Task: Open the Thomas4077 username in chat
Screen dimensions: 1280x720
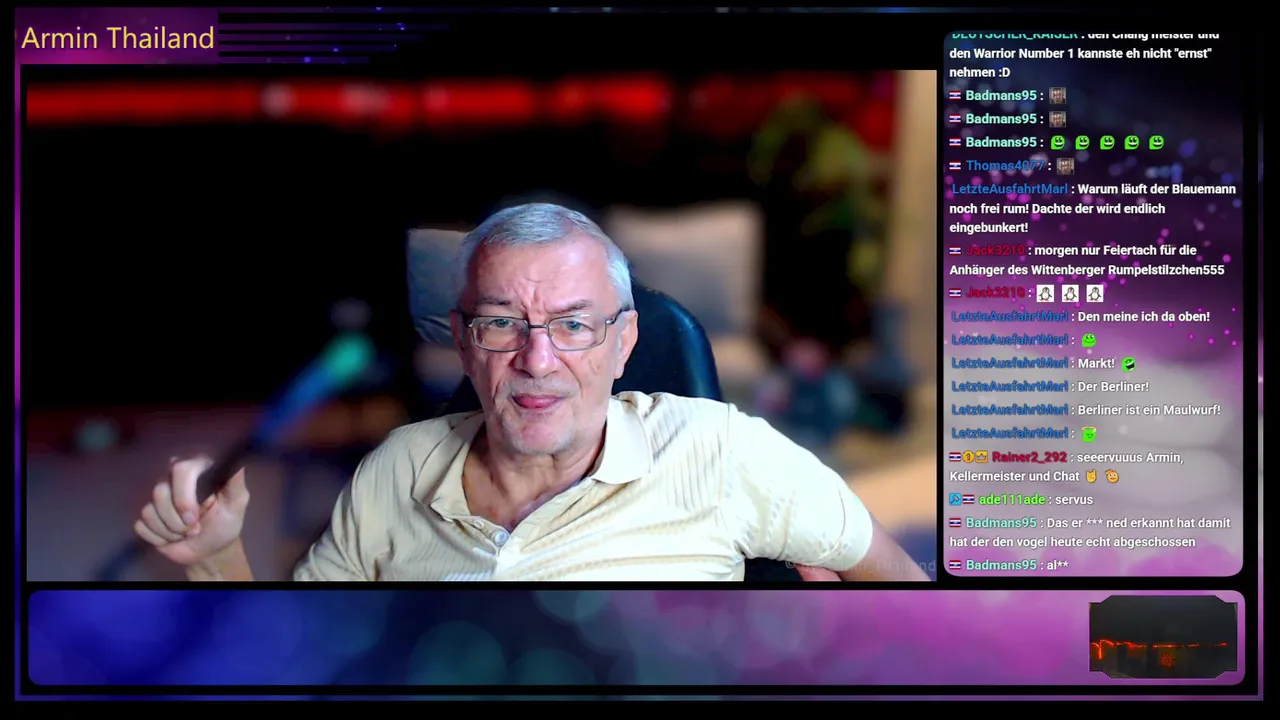Action: [x=1006, y=166]
